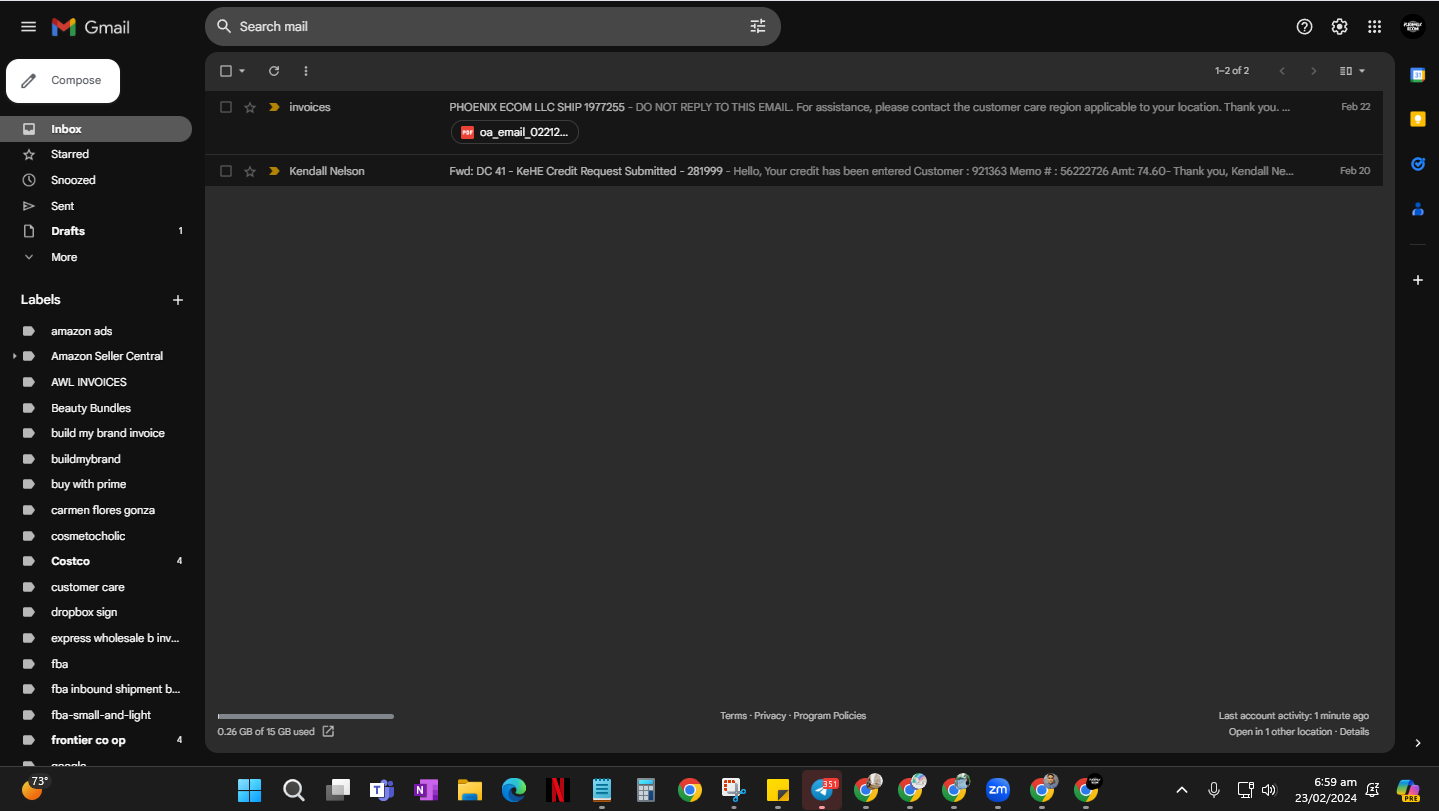Open Google Tasks side panel
Image resolution: width=1439 pixels, height=811 pixels.
pyautogui.click(x=1417, y=164)
